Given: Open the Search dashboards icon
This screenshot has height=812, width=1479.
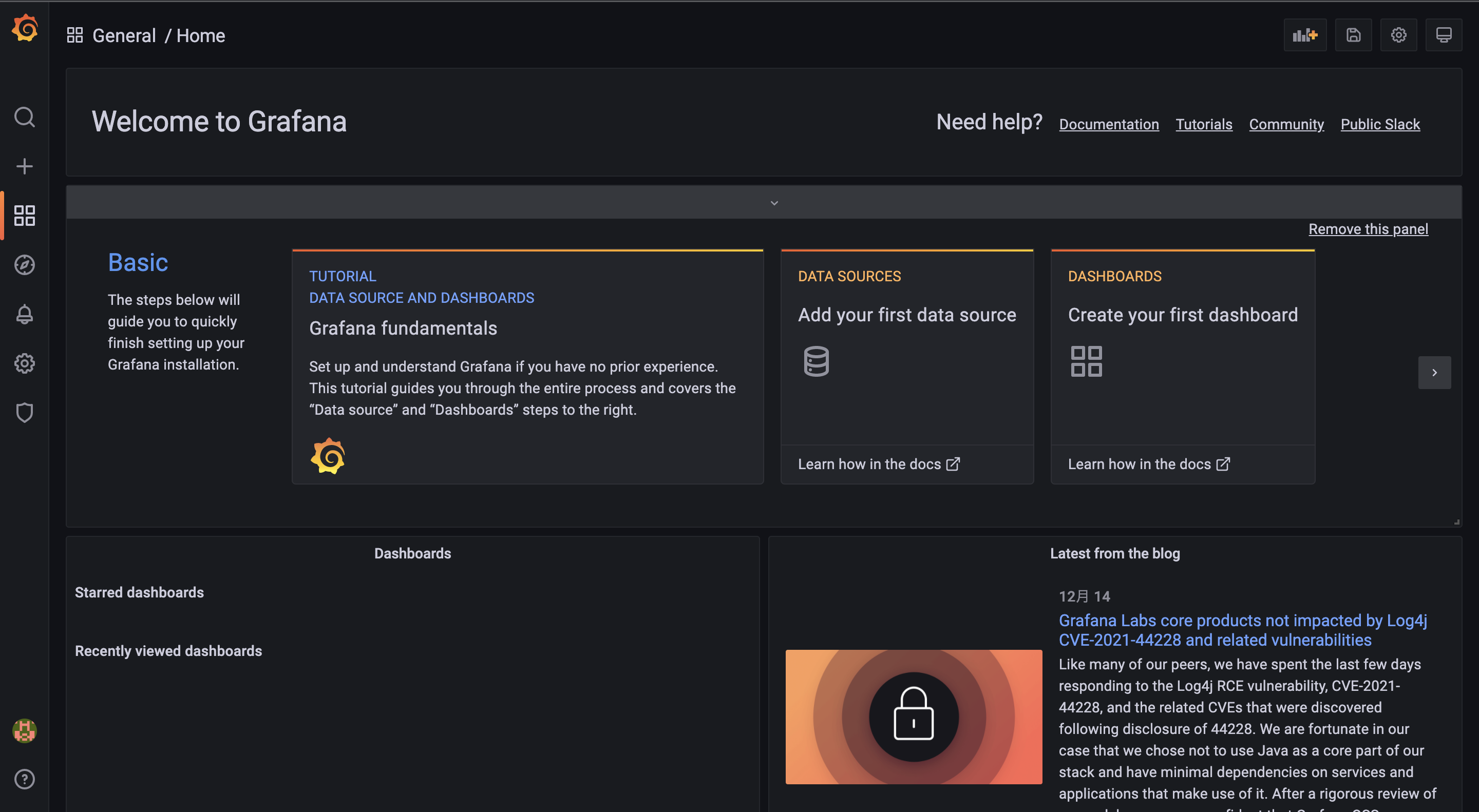Looking at the screenshot, I should click(25, 117).
